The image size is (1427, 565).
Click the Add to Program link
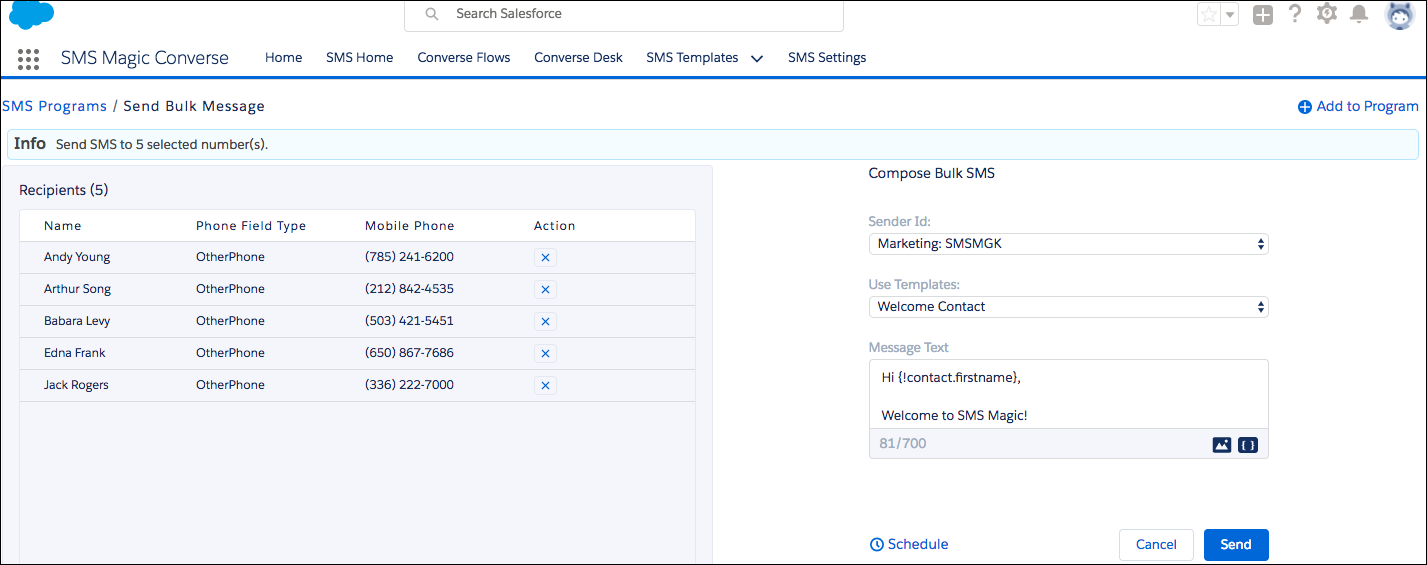(x=1358, y=107)
